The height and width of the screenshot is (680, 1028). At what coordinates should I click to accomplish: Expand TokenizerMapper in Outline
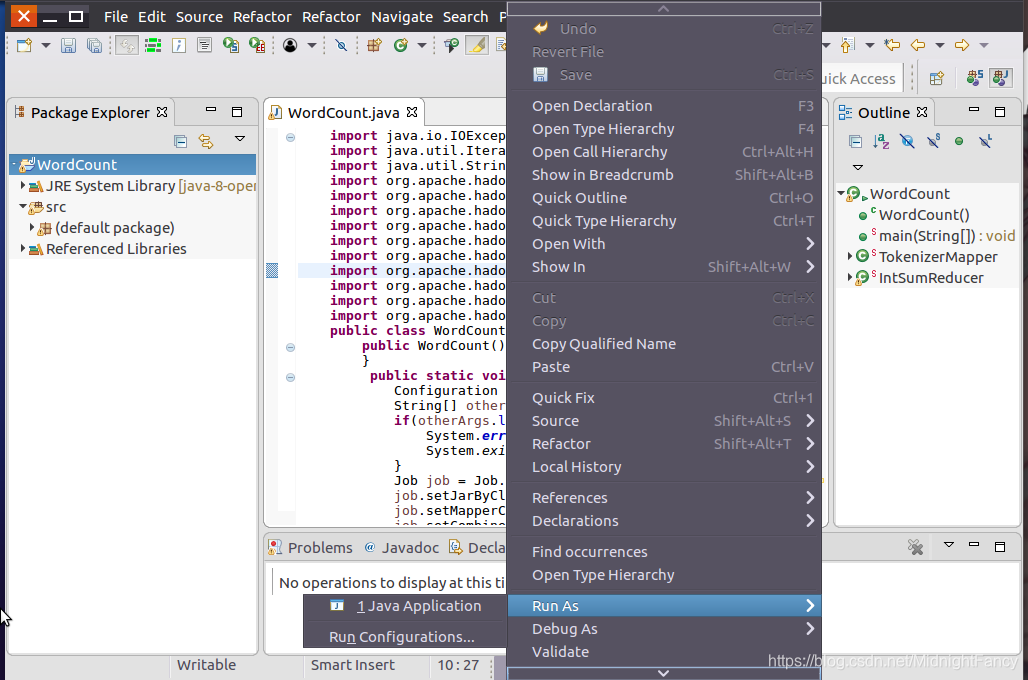[x=850, y=256]
